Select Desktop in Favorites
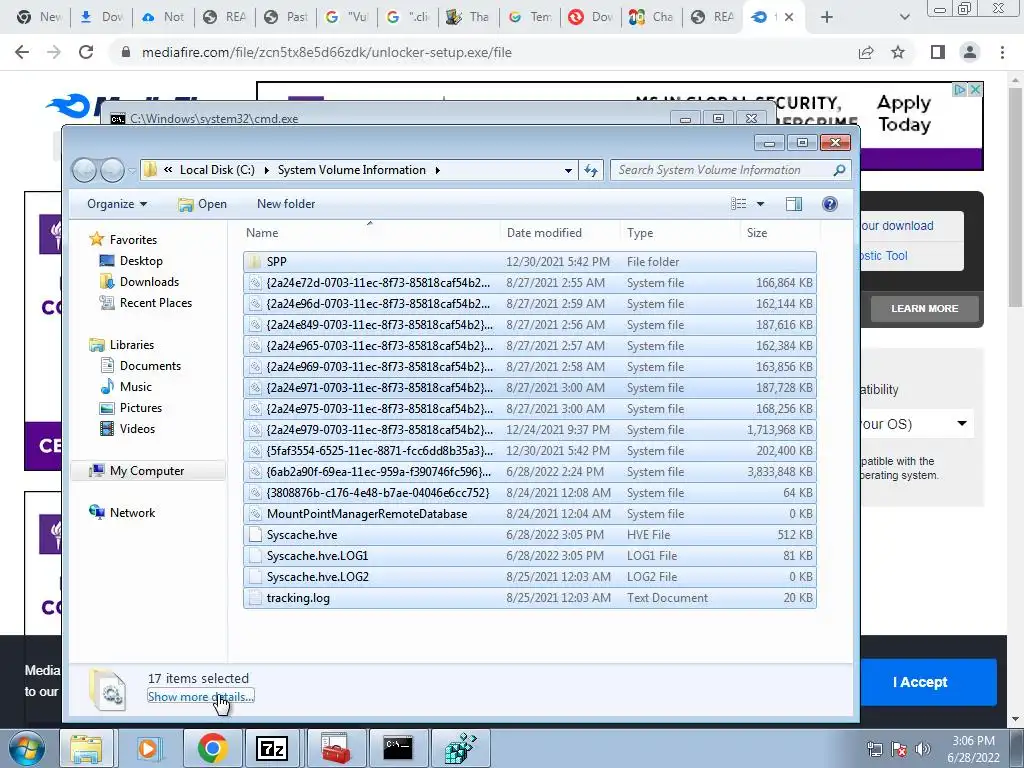This screenshot has height=768, width=1024. coord(141,261)
